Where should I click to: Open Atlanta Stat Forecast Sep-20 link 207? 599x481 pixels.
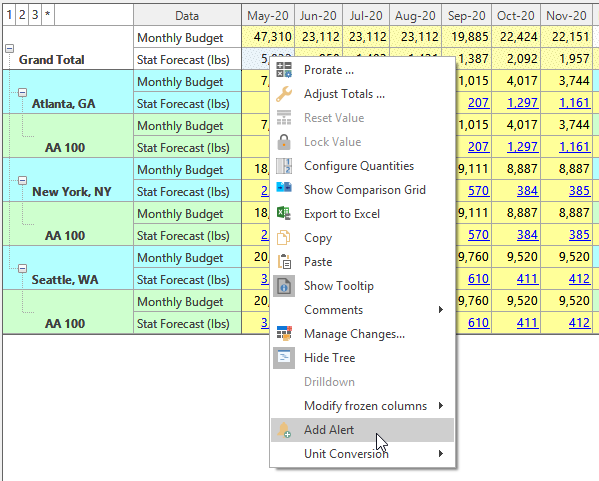pos(478,103)
